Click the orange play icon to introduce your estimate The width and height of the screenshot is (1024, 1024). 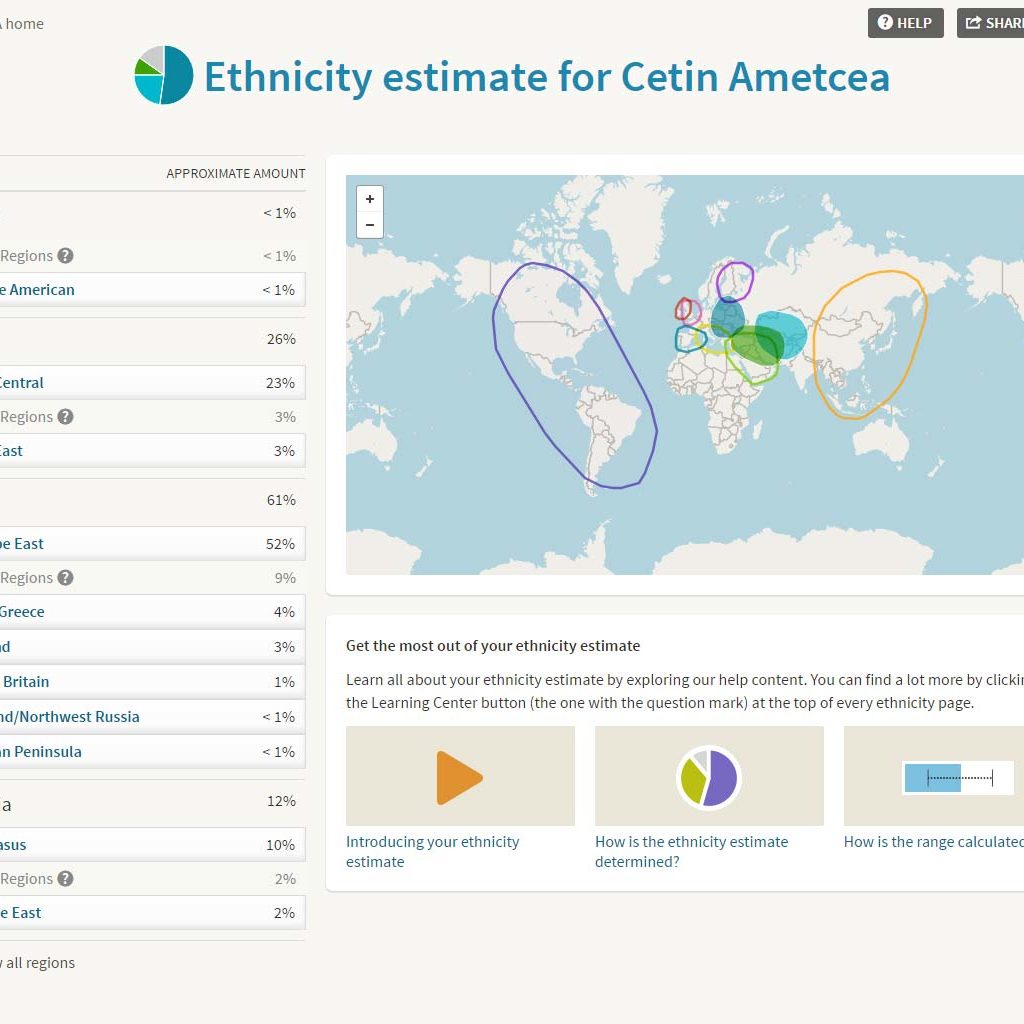[x=460, y=775]
